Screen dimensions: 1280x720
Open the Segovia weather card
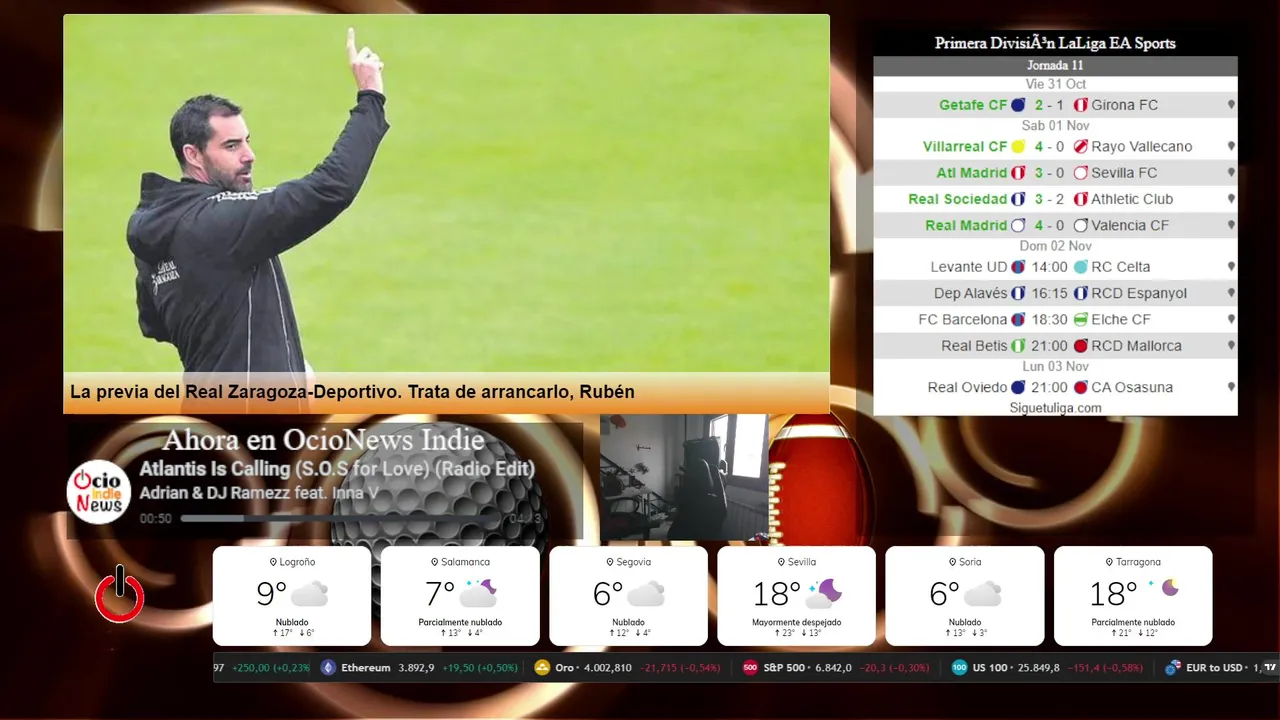pyautogui.click(x=628, y=596)
